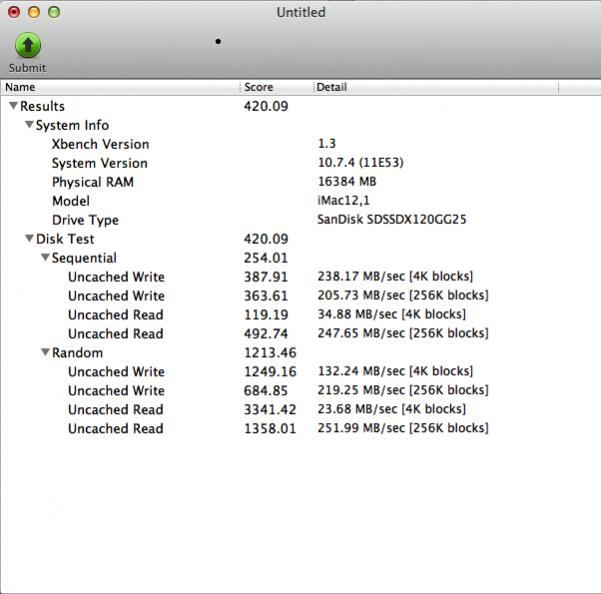Close the Untitled window with red button
The height and width of the screenshot is (594, 601).
point(14,12)
